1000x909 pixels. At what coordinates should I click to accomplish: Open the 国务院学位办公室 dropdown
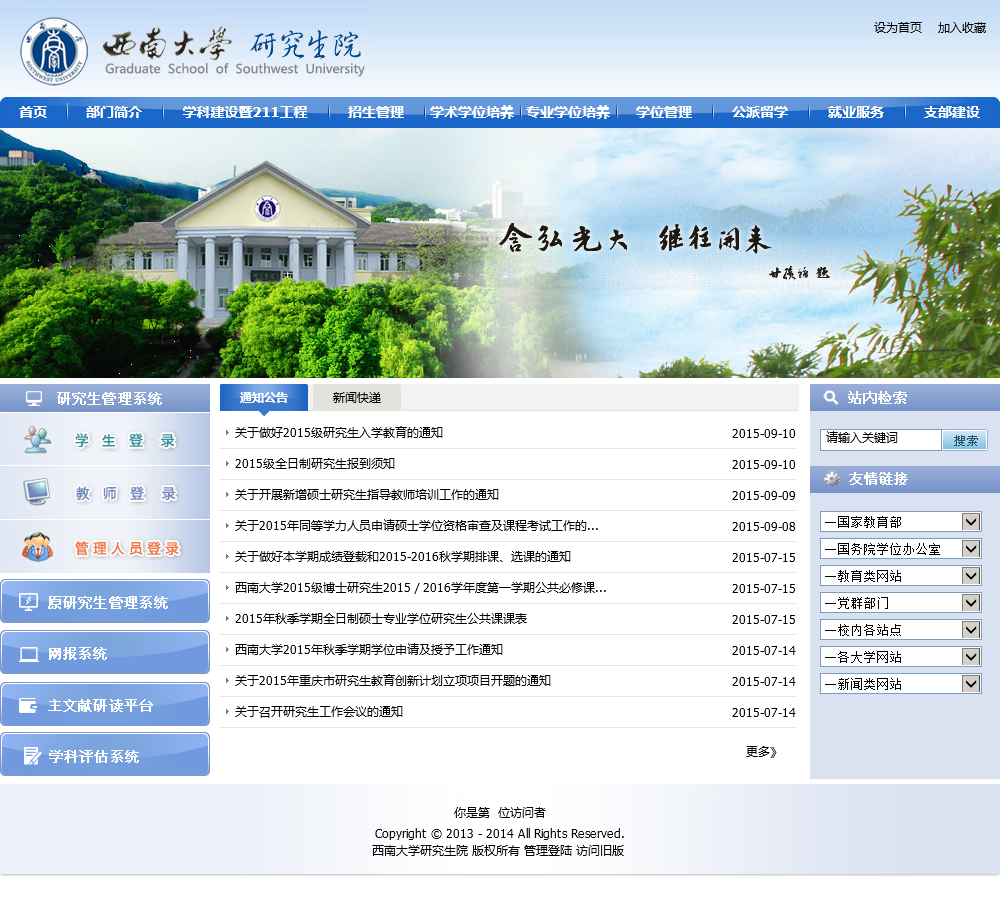[901, 549]
